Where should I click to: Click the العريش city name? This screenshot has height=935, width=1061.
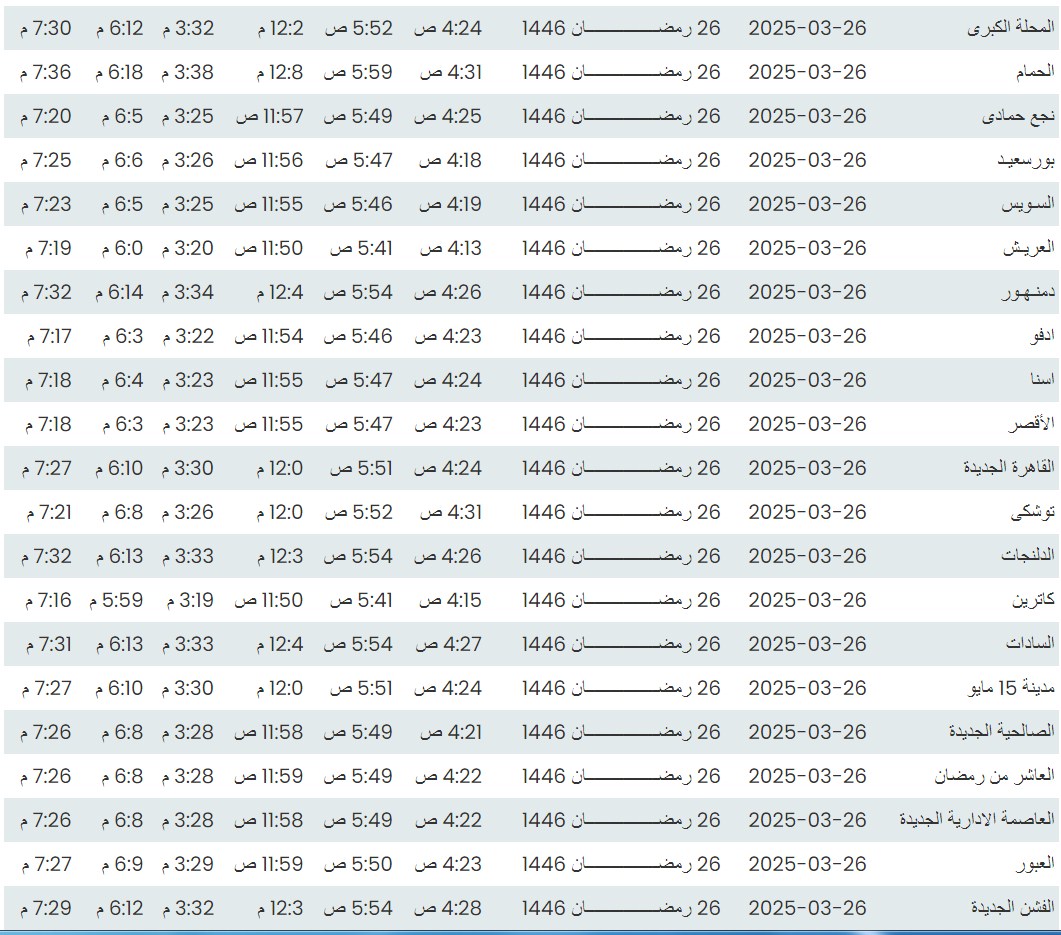[1029, 249]
